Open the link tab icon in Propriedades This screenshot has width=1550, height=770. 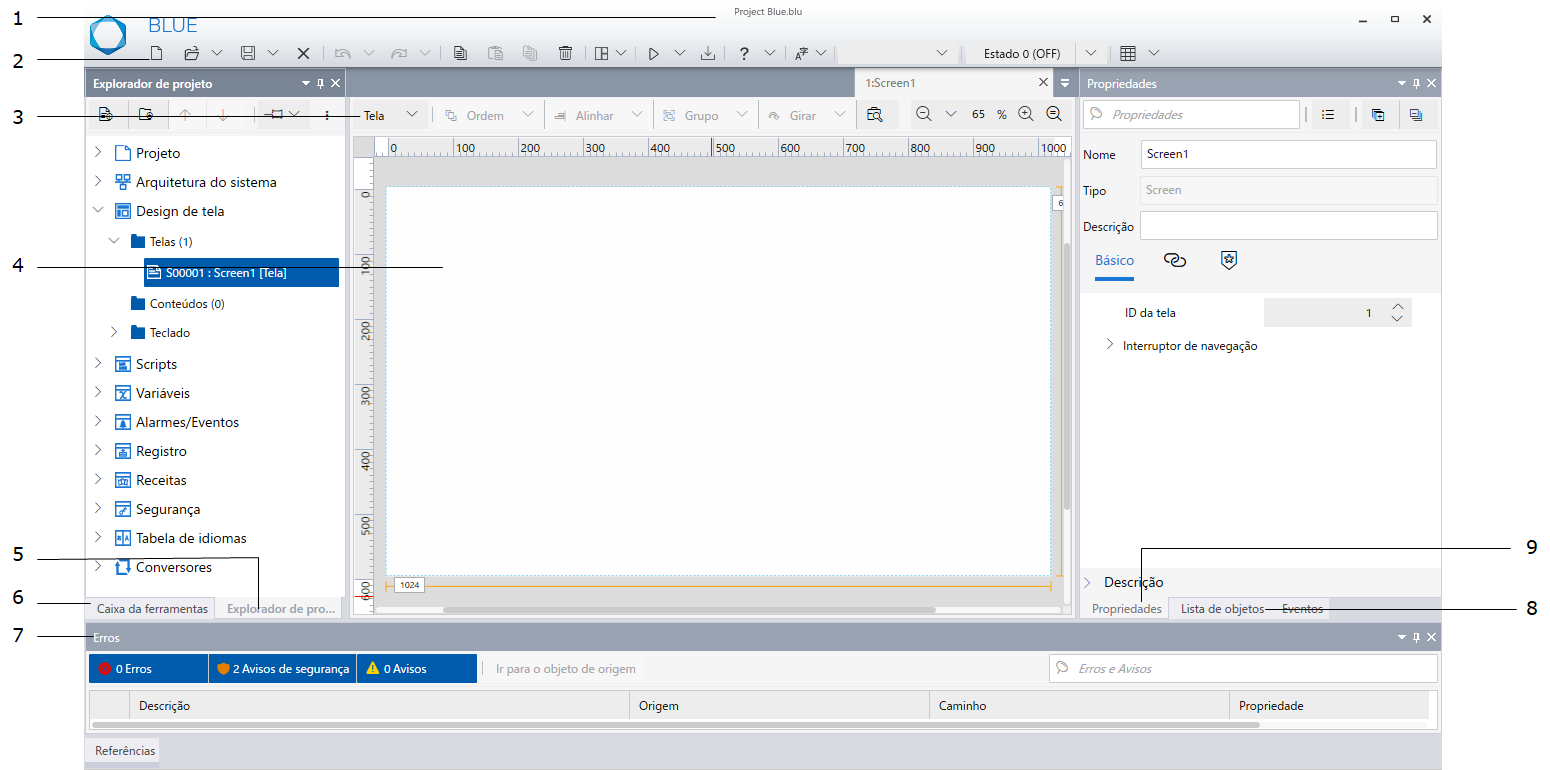point(1175,260)
